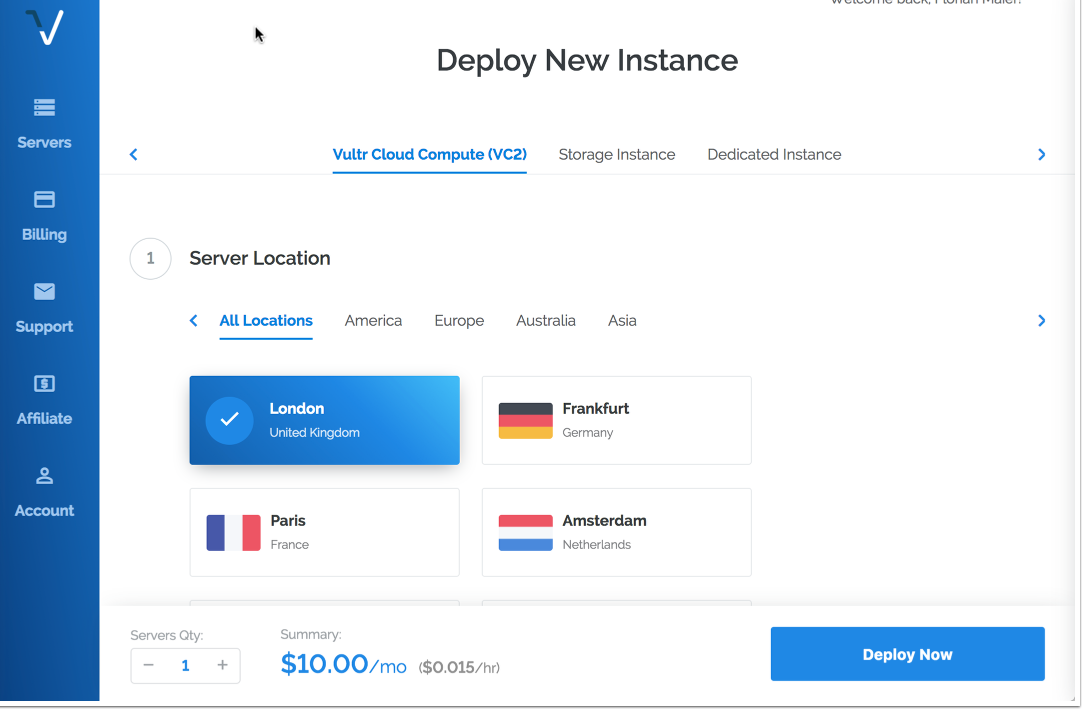Filter locations by Asia
The height and width of the screenshot is (709, 1082).
pos(622,320)
